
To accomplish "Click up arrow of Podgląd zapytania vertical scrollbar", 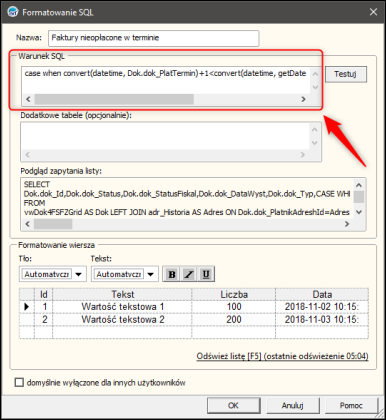I will pyautogui.click(x=359, y=185).
